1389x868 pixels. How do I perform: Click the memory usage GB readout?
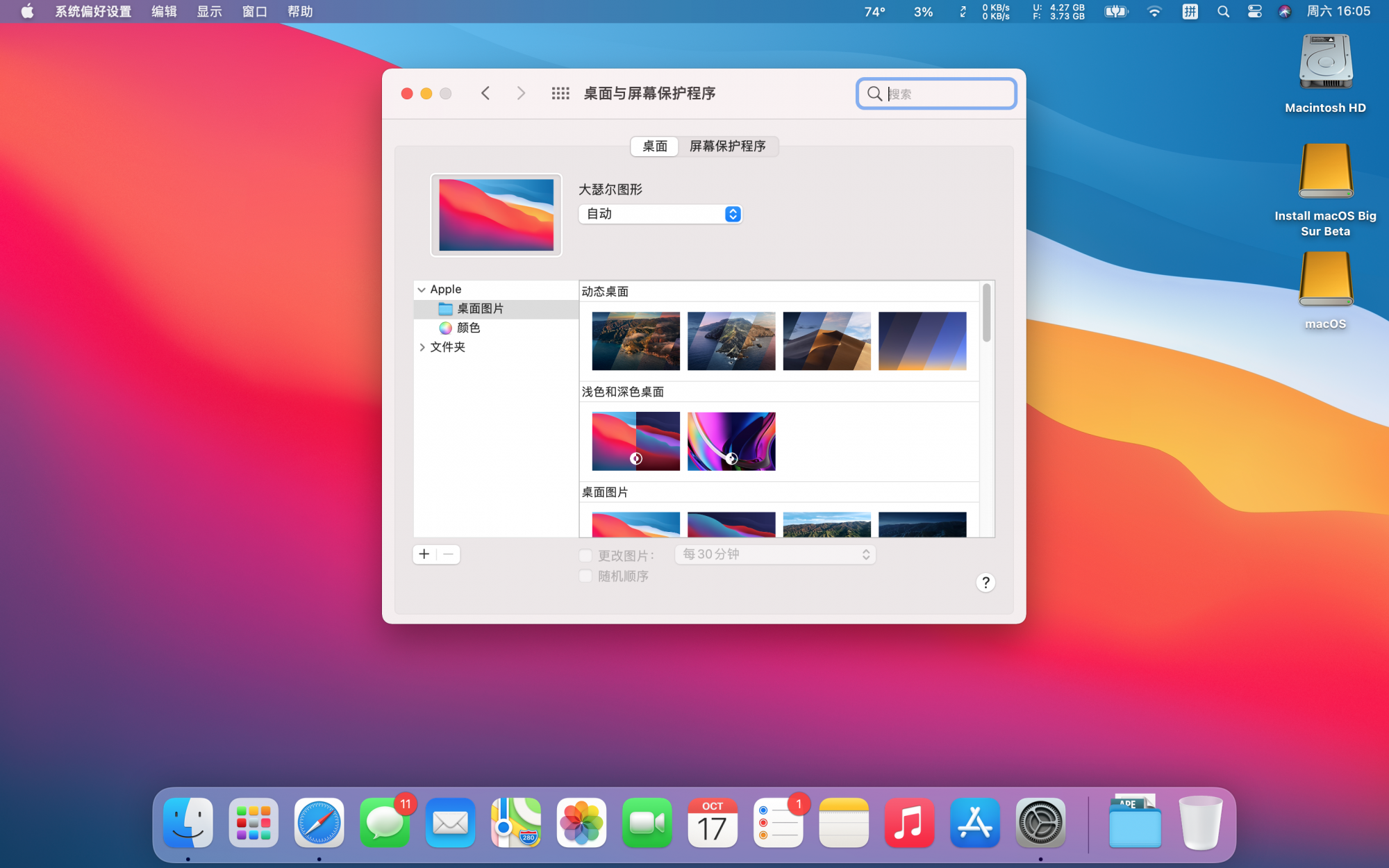(x=1058, y=11)
